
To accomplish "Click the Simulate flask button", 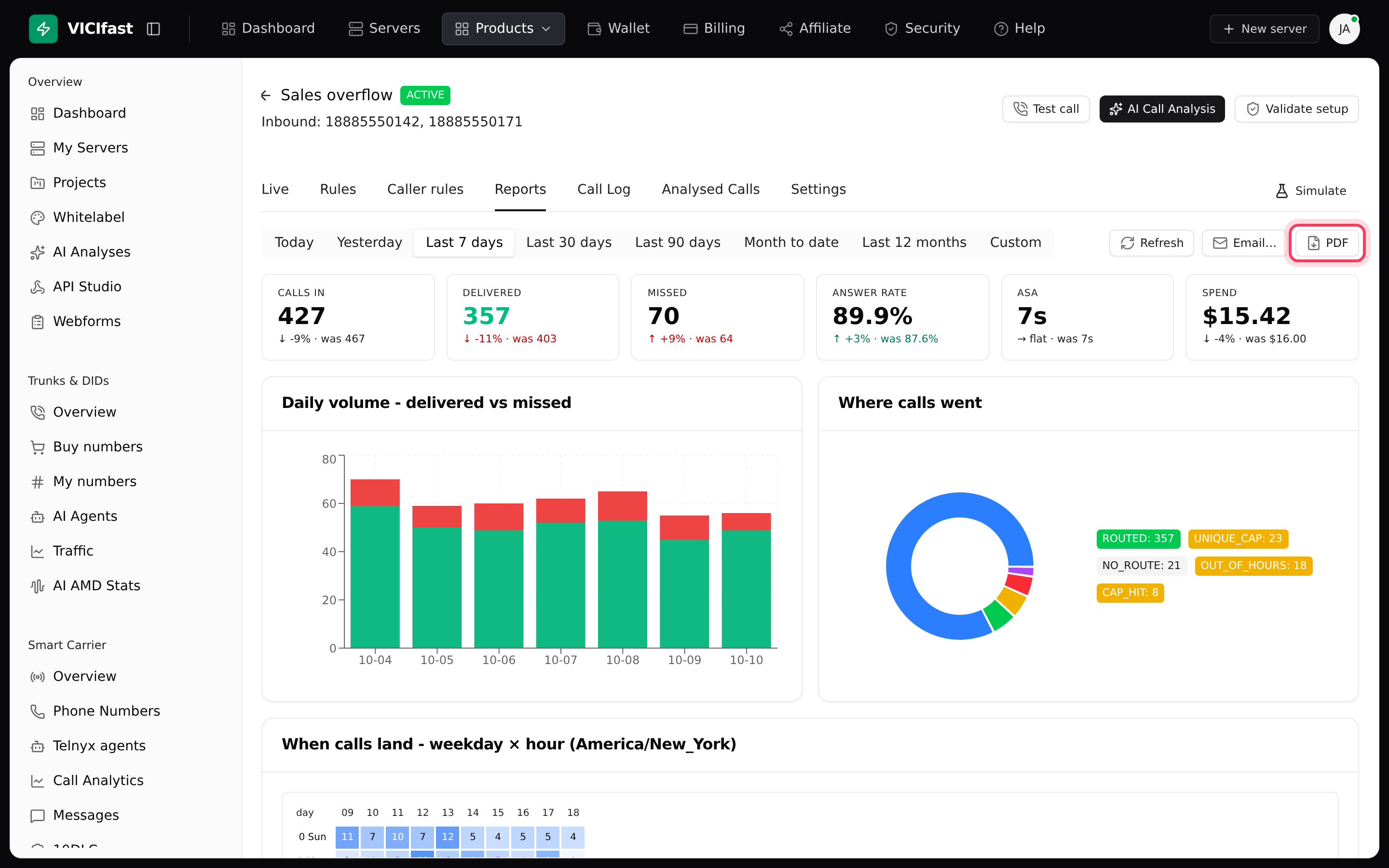I will pos(1310,190).
